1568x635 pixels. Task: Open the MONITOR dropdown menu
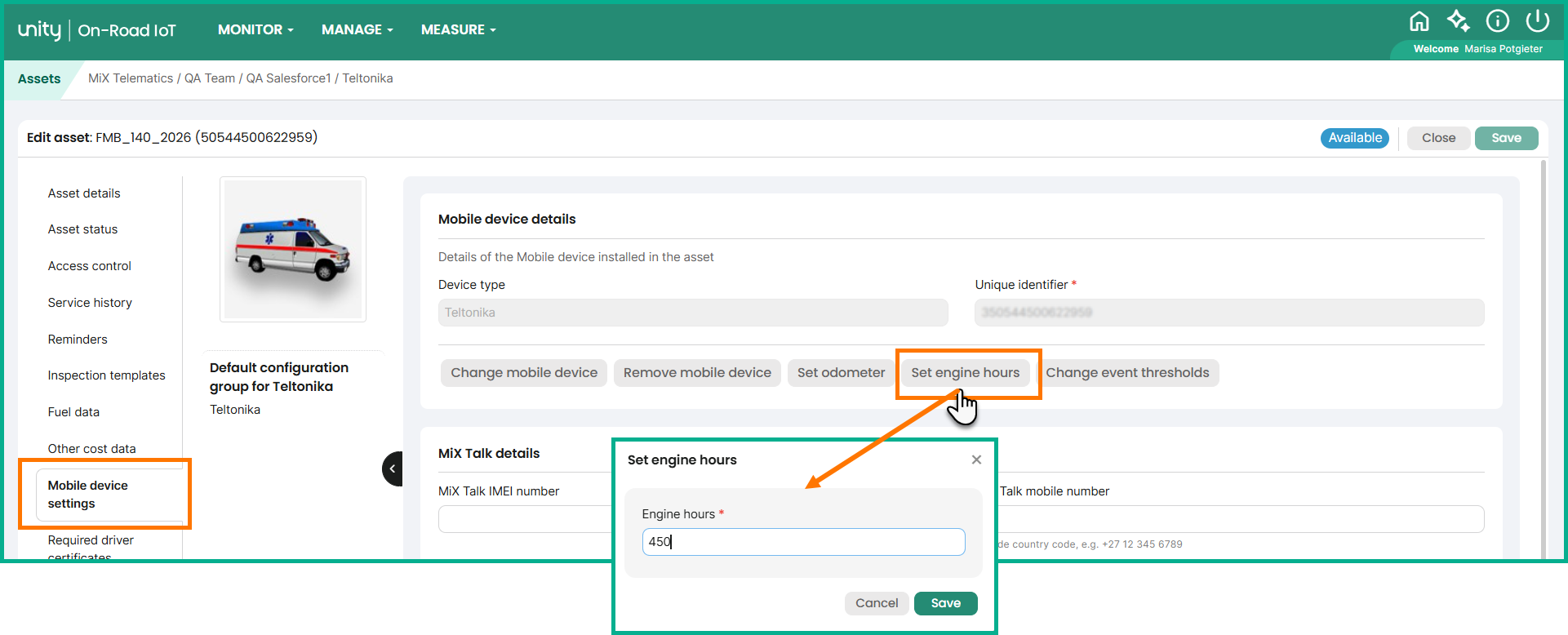(255, 29)
